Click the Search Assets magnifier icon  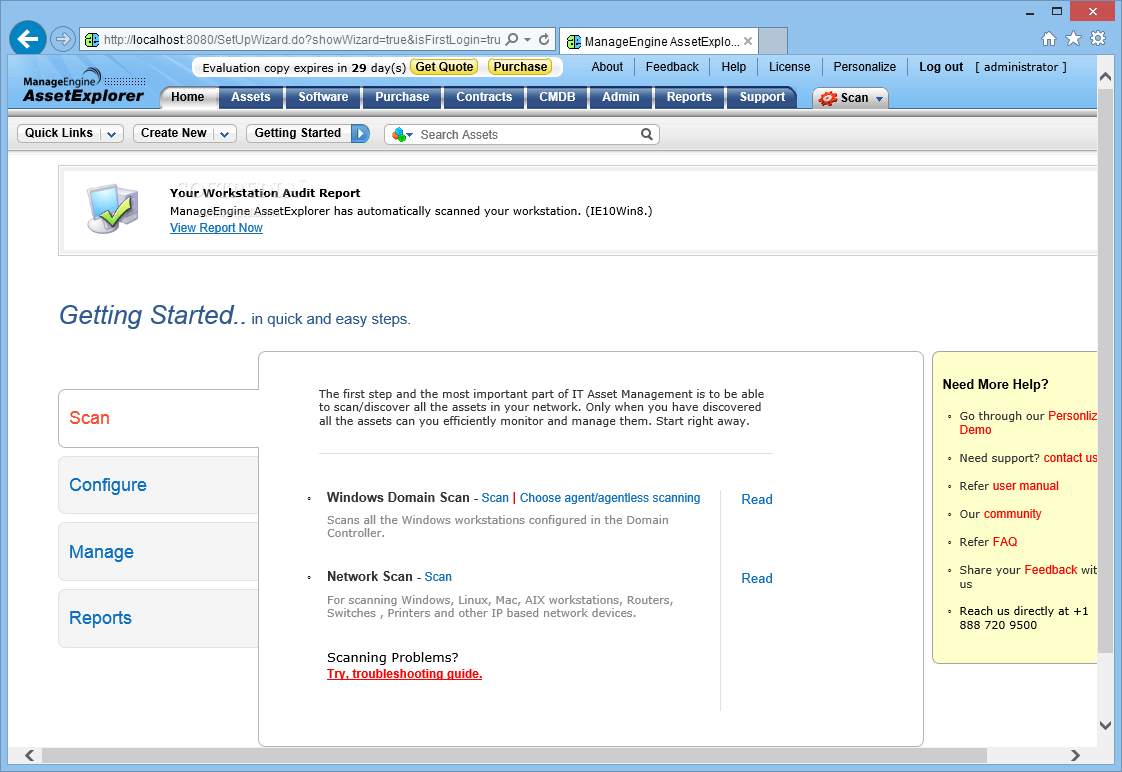pyautogui.click(x=647, y=134)
